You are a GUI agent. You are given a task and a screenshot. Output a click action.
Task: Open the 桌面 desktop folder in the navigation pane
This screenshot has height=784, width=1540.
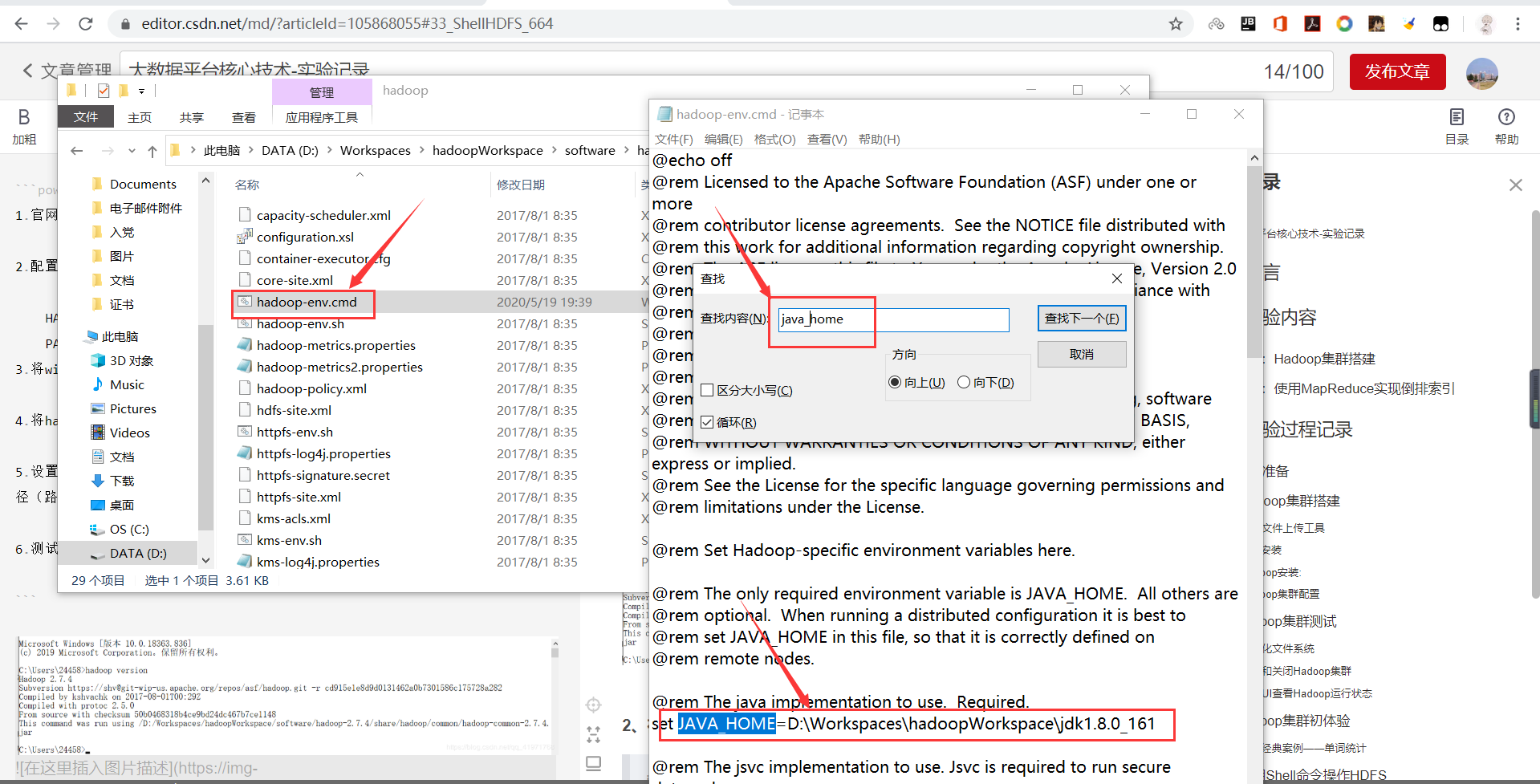tap(122, 505)
